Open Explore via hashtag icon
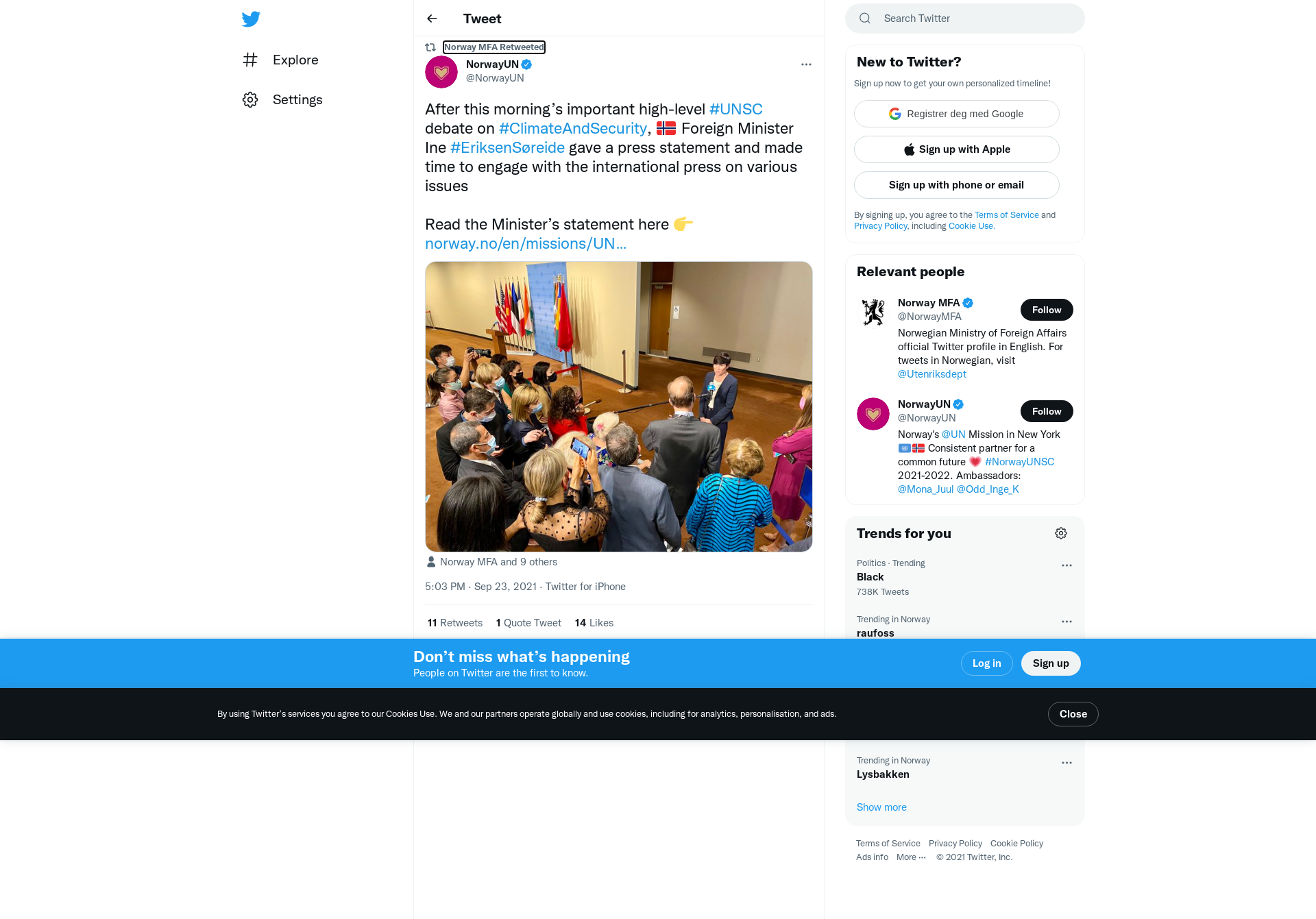 [x=250, y=60]
